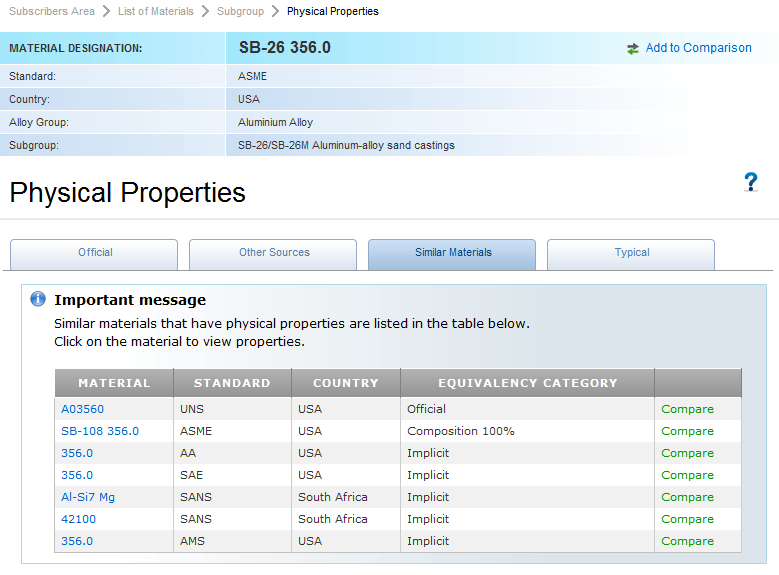Click the Material column header
779x575 pixels.
[114, 383]
